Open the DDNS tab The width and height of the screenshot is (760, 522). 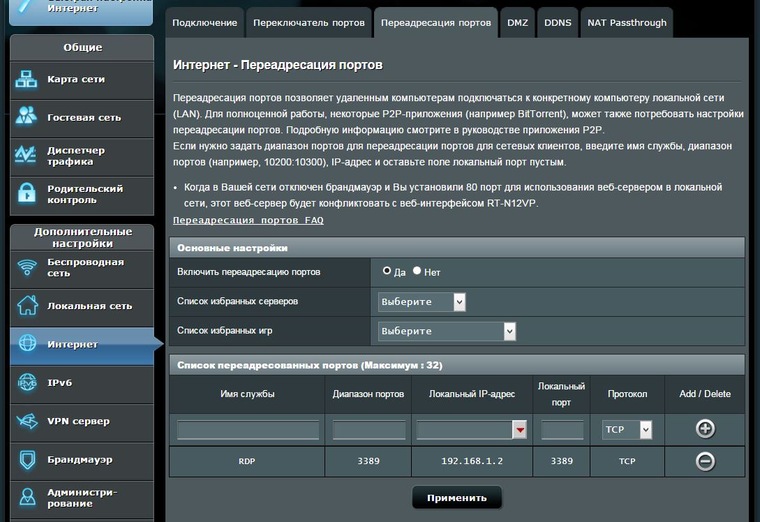coord(557,23)
